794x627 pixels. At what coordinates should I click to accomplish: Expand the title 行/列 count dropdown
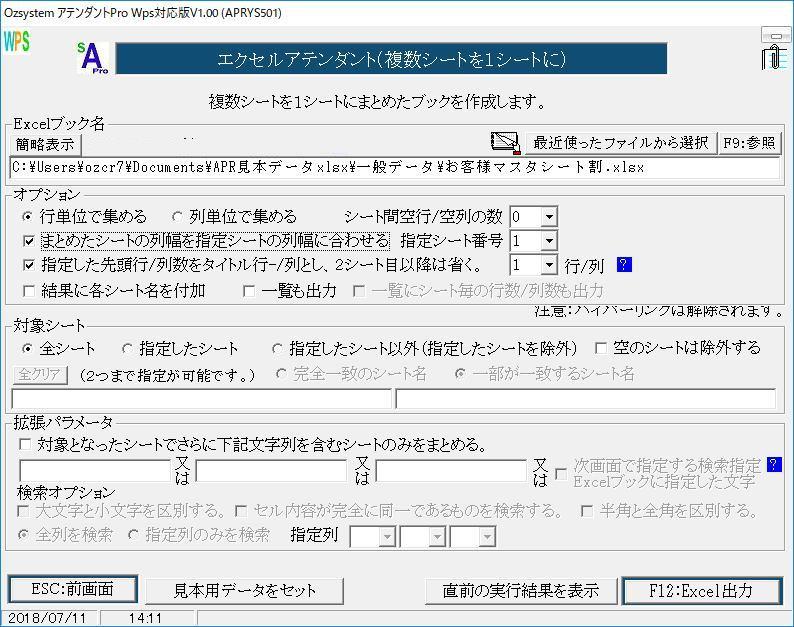click(548, 266)
